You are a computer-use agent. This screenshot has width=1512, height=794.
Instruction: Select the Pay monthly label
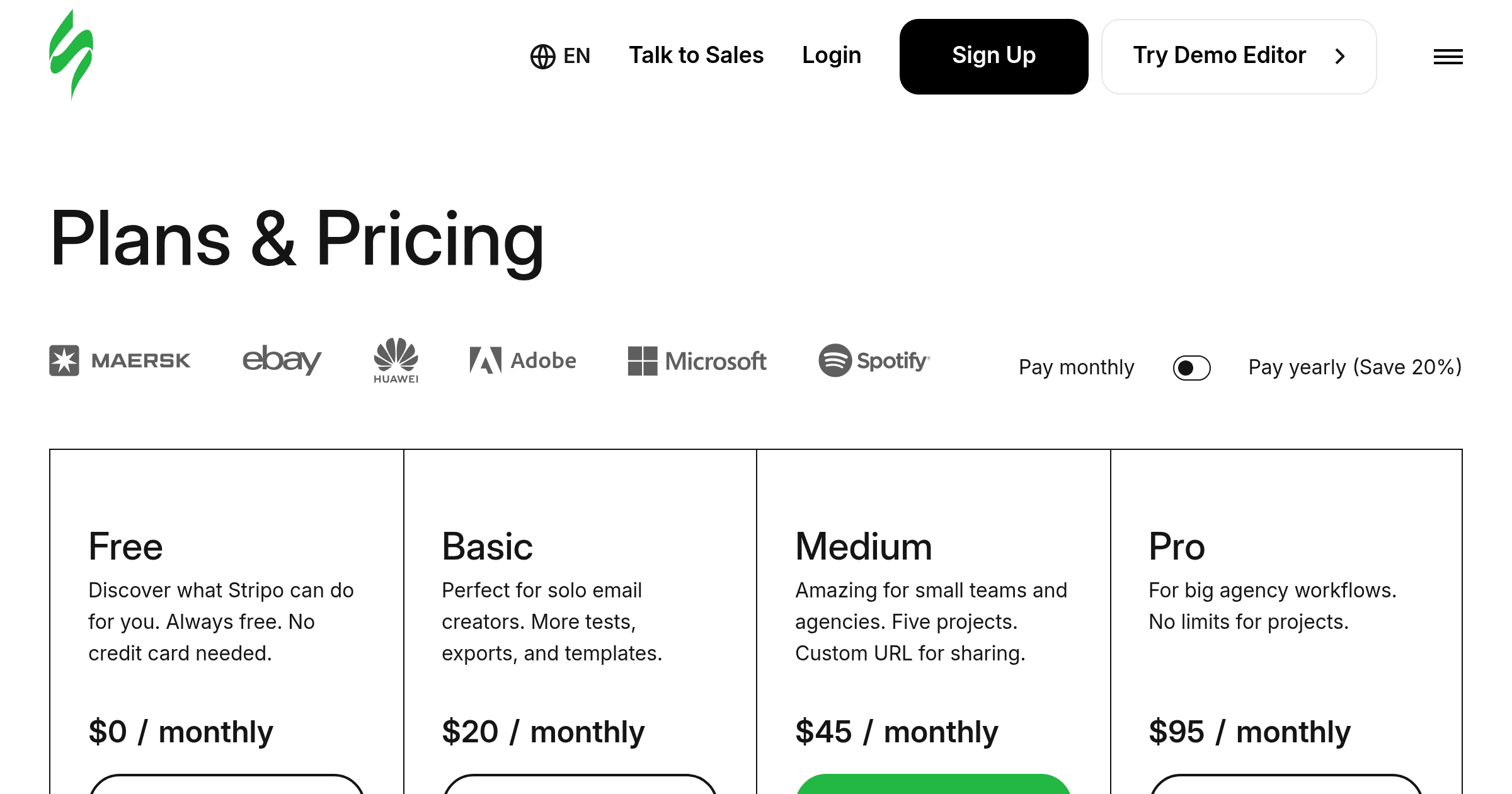click(x=1077, y=367)
